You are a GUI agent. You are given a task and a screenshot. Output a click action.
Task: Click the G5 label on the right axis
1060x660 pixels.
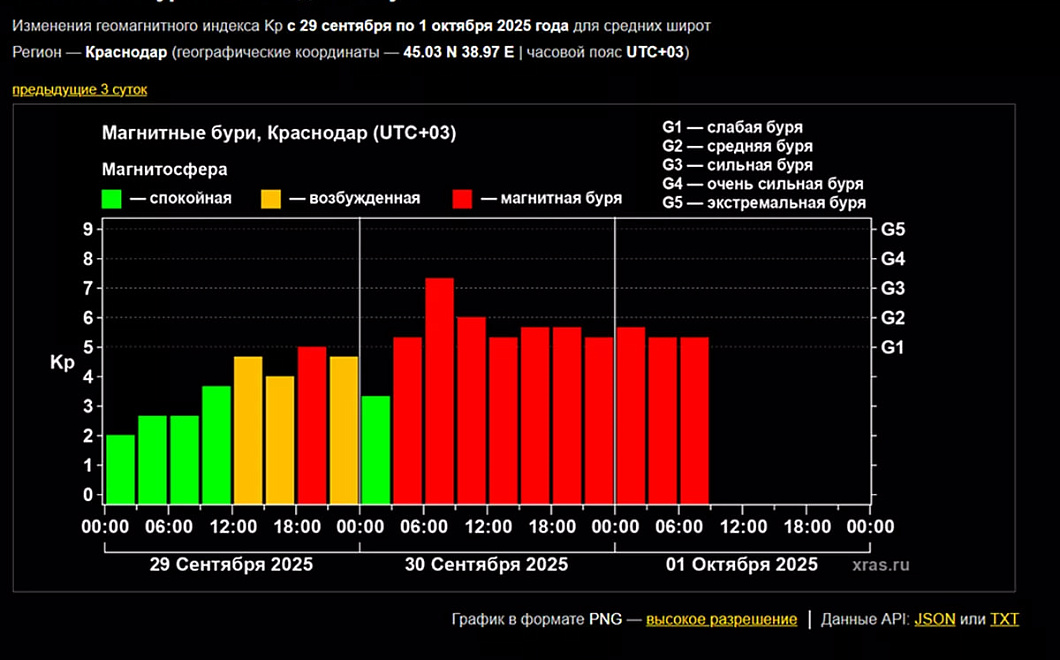pyautogui.click(x=893, y=229)
